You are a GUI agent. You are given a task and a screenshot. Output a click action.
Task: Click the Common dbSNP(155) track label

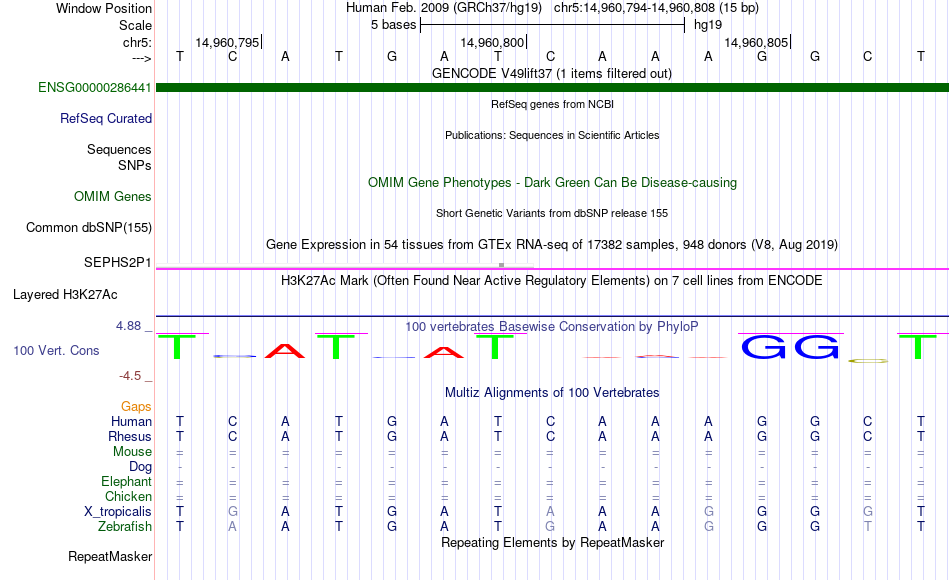point(89,227)
